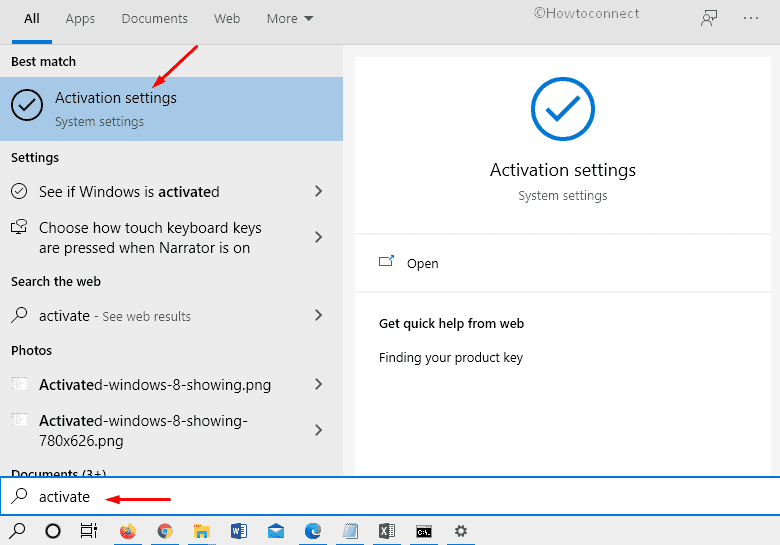Image resolution: width=780 pixels, height=545 pixels.
Task: Open Settings gear on the taskbar
Action: coord(461,531)
